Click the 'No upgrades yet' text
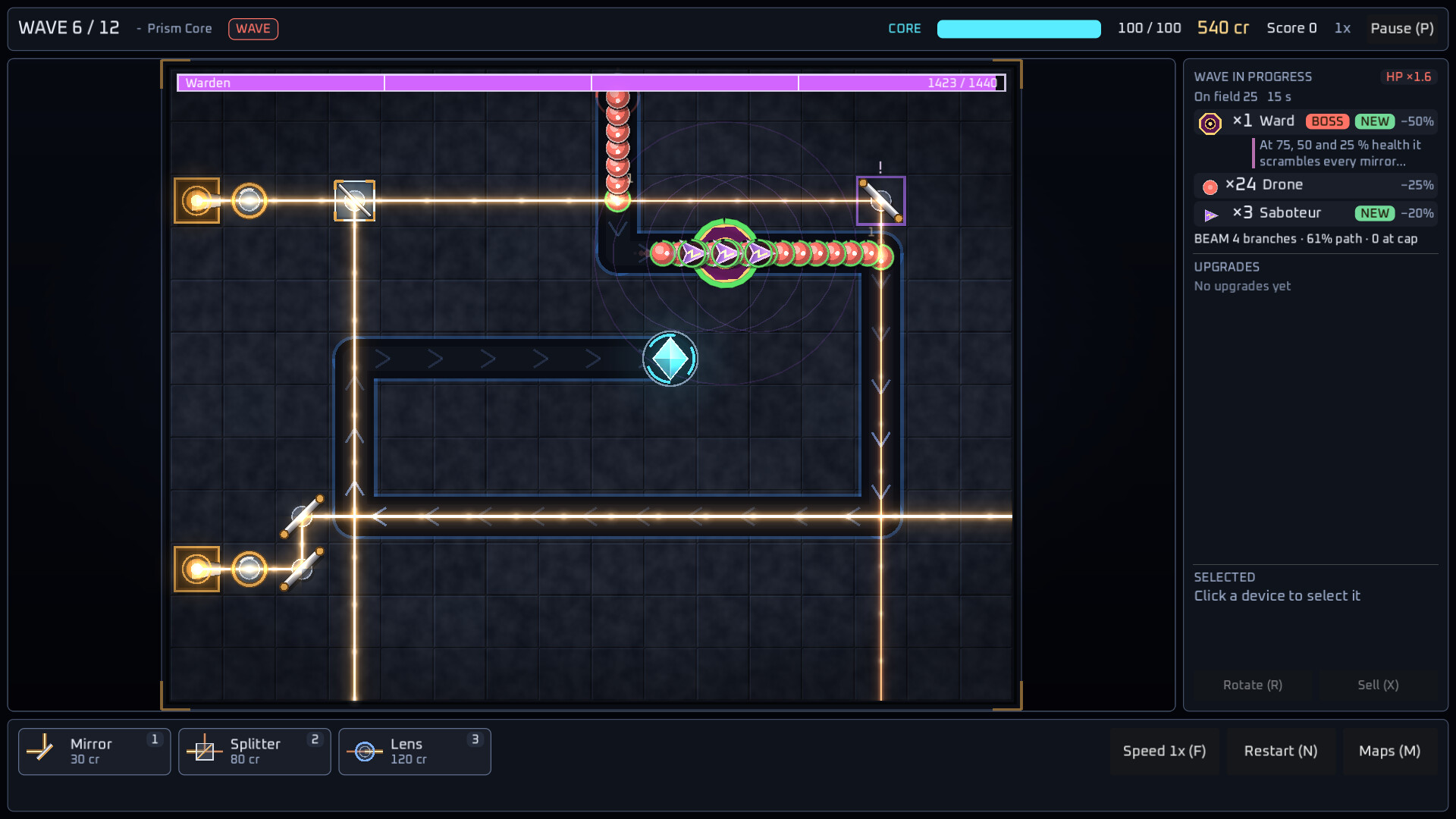Image resolution: width=1456 pixels, height=819 pixels. 1242,286
